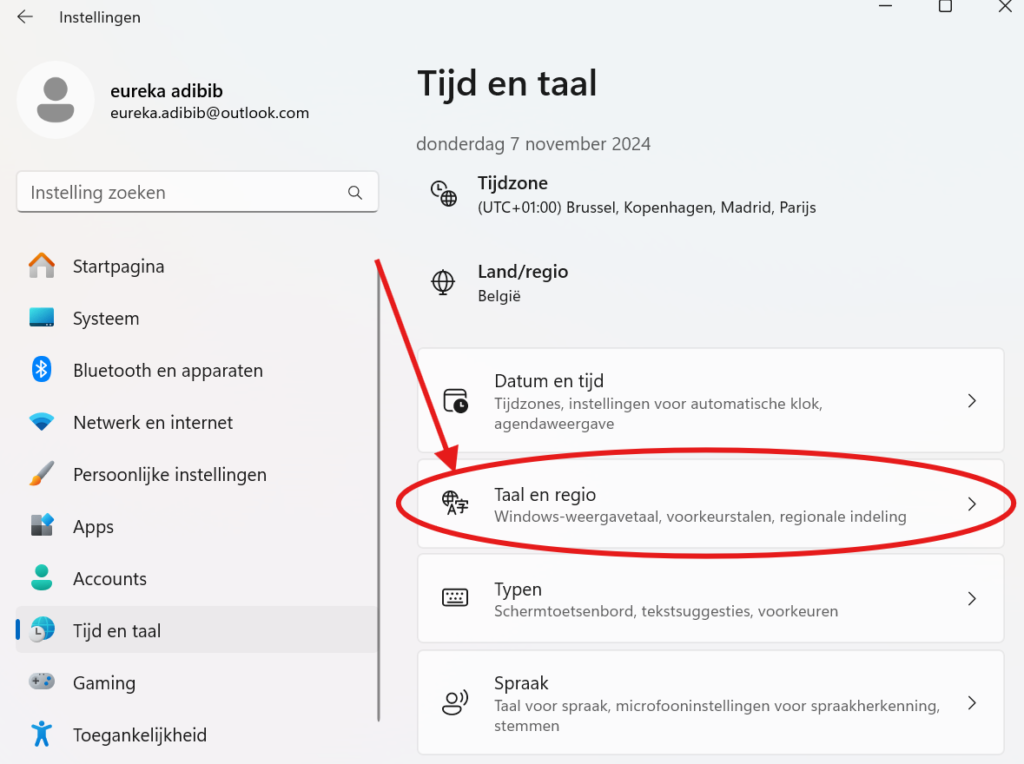Open Startpagina in the sidebar
The height and width of the screenshot is (764, 1024).
tap(118, 267)
